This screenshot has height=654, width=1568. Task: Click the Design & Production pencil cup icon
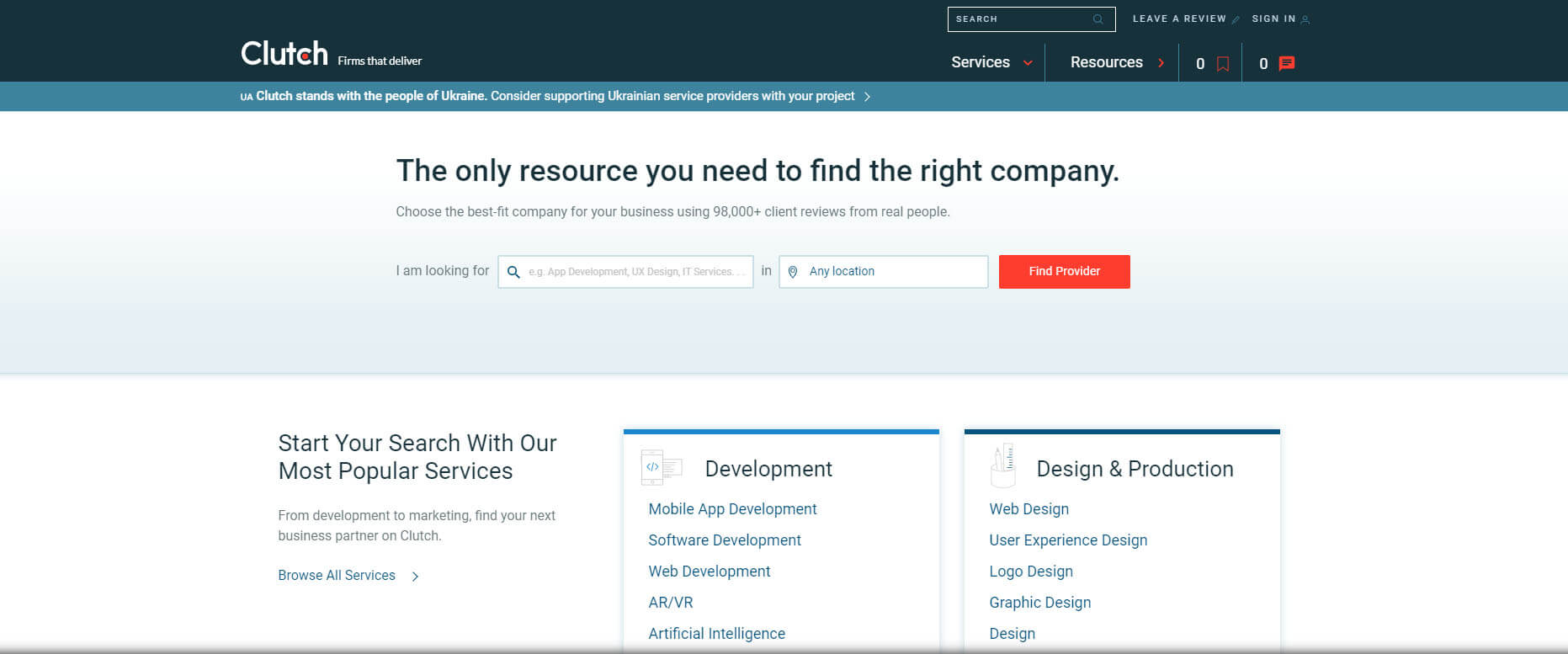coord(1002,466)
